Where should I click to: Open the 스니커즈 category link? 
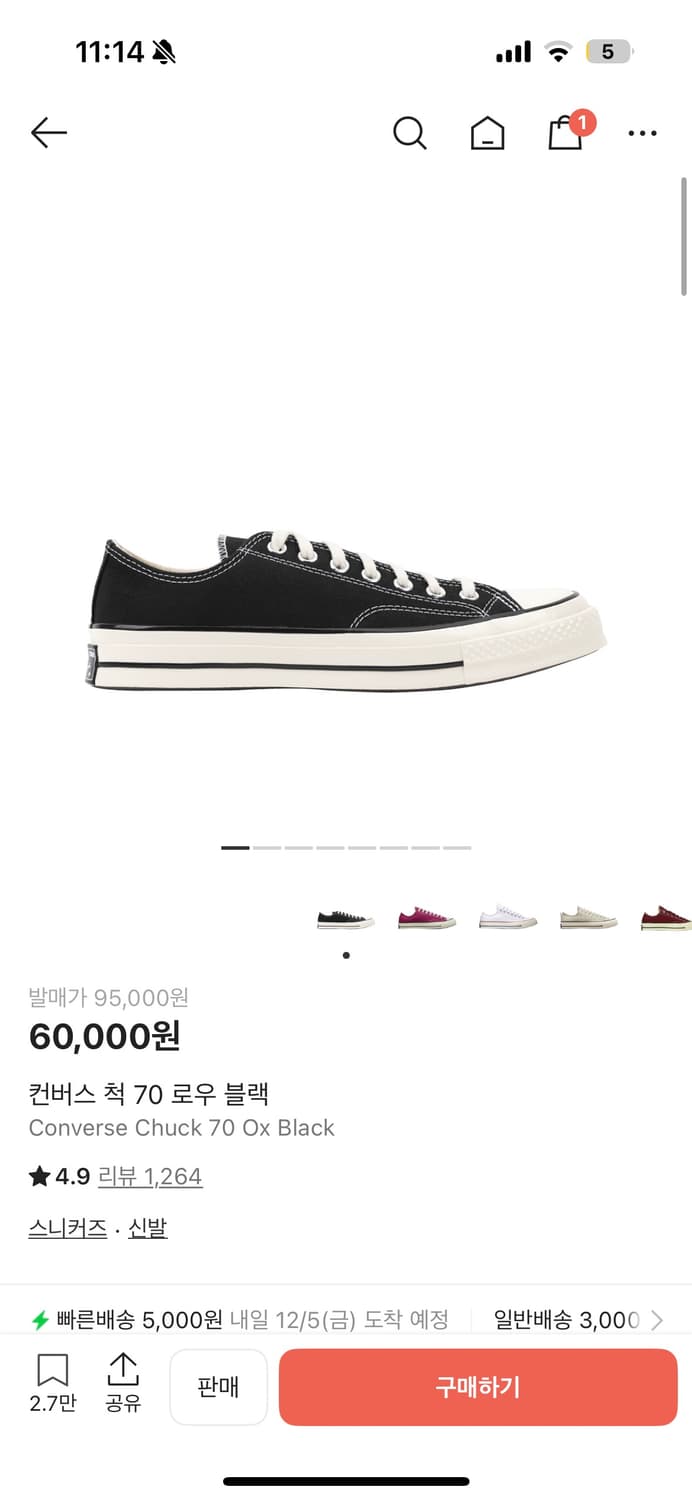tap(68, 1228)
